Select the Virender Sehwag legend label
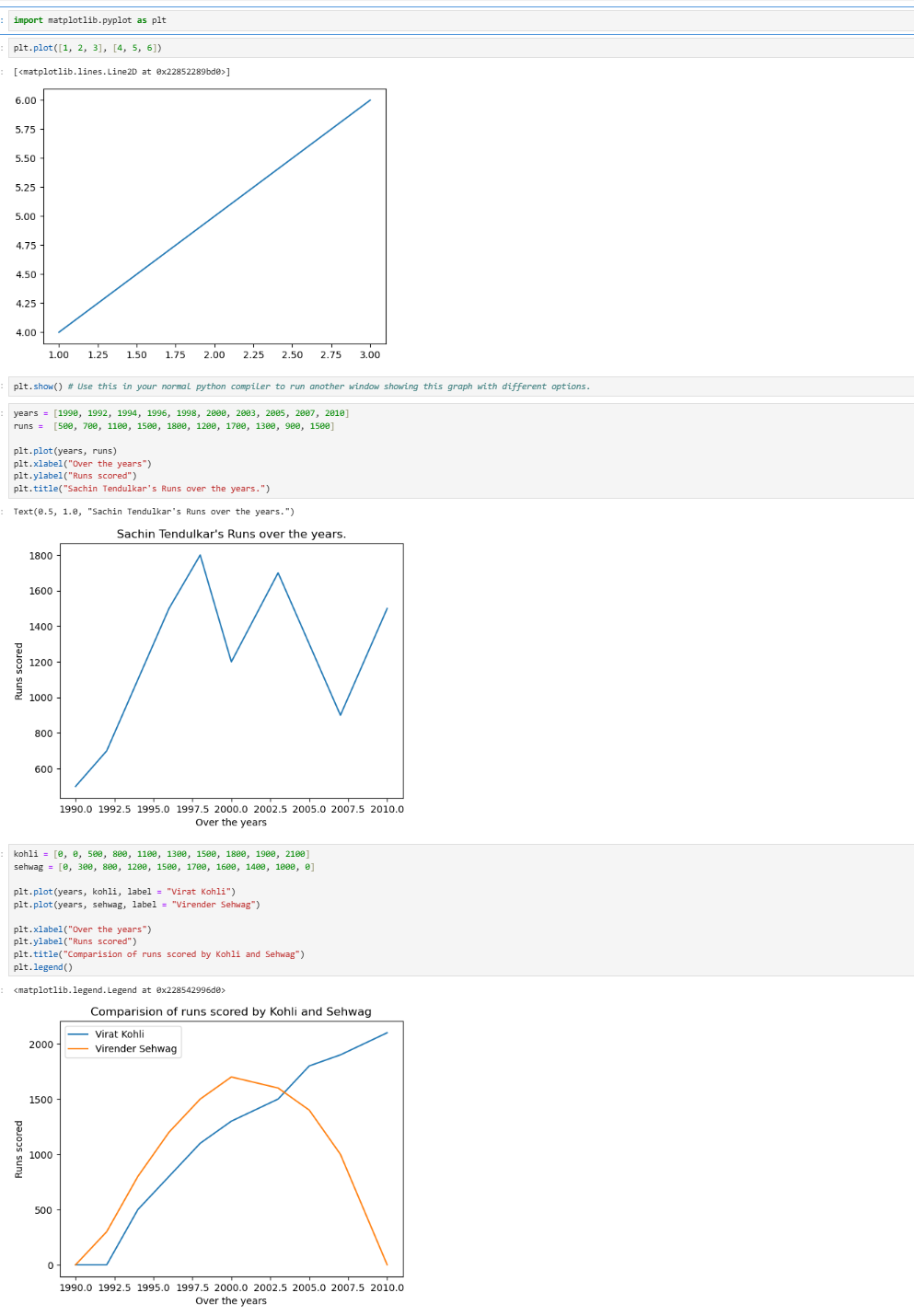Image resolution: width=914 pixels, height=1316 pixels. [135, 1049]
